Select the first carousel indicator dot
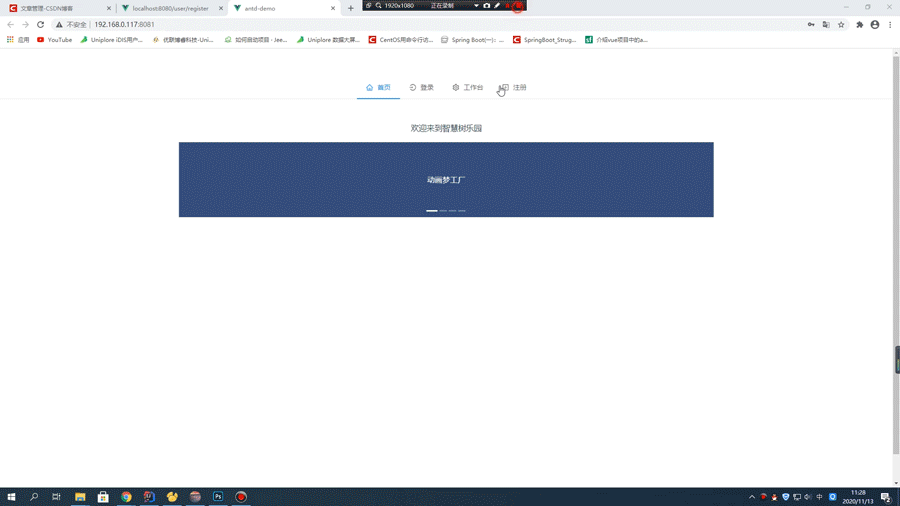This screenshot has height=506, width=900. pos(432,211)
